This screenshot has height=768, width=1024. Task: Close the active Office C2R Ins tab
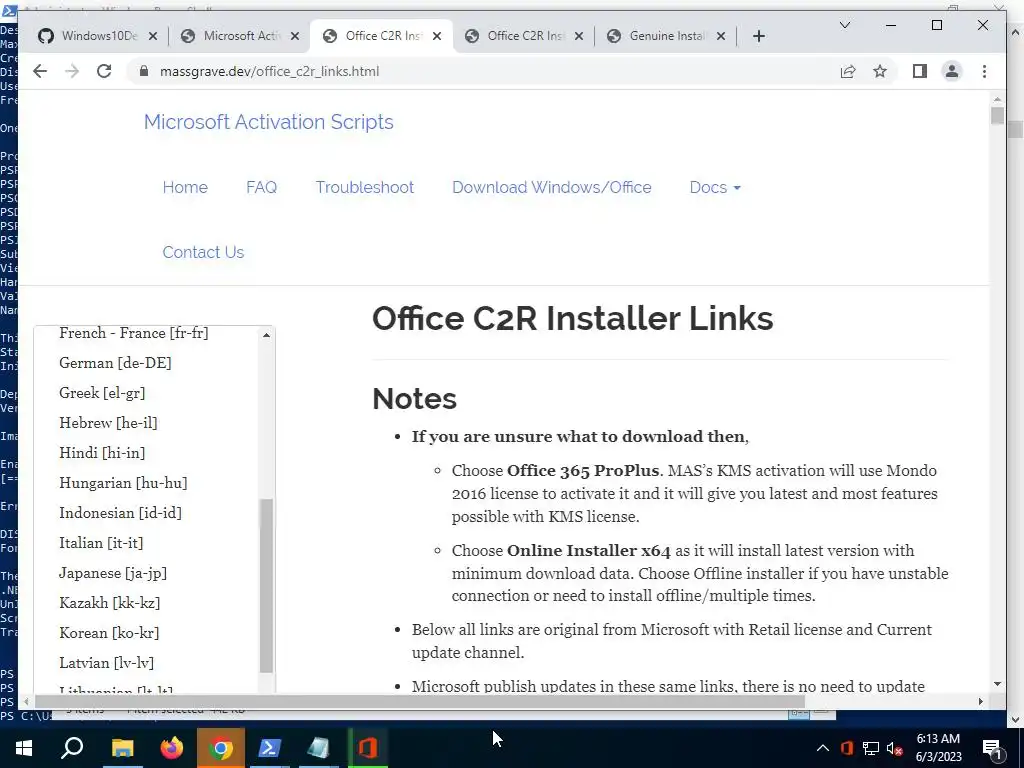(437, 36)
